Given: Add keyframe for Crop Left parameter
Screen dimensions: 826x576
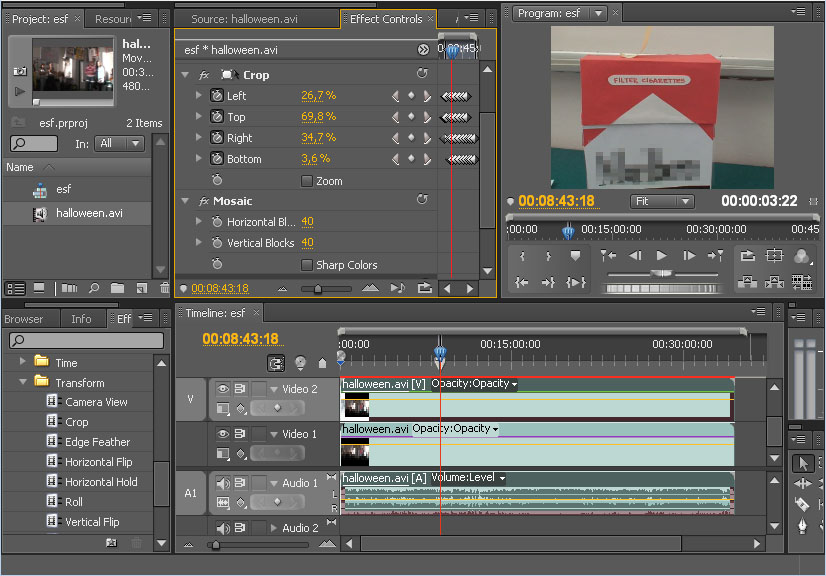Looking at the screenshot, I should (x=411, y=95).
